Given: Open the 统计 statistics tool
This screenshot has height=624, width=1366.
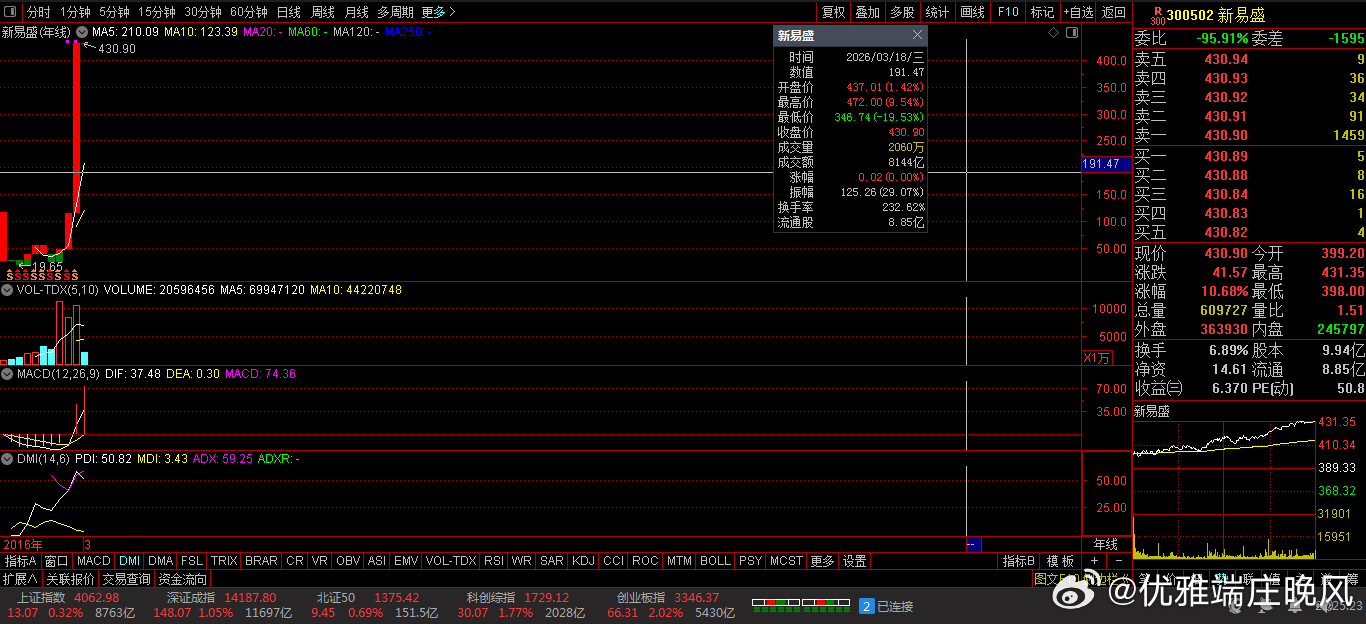Looking at the screenshot, I should (x=937, y=12).
